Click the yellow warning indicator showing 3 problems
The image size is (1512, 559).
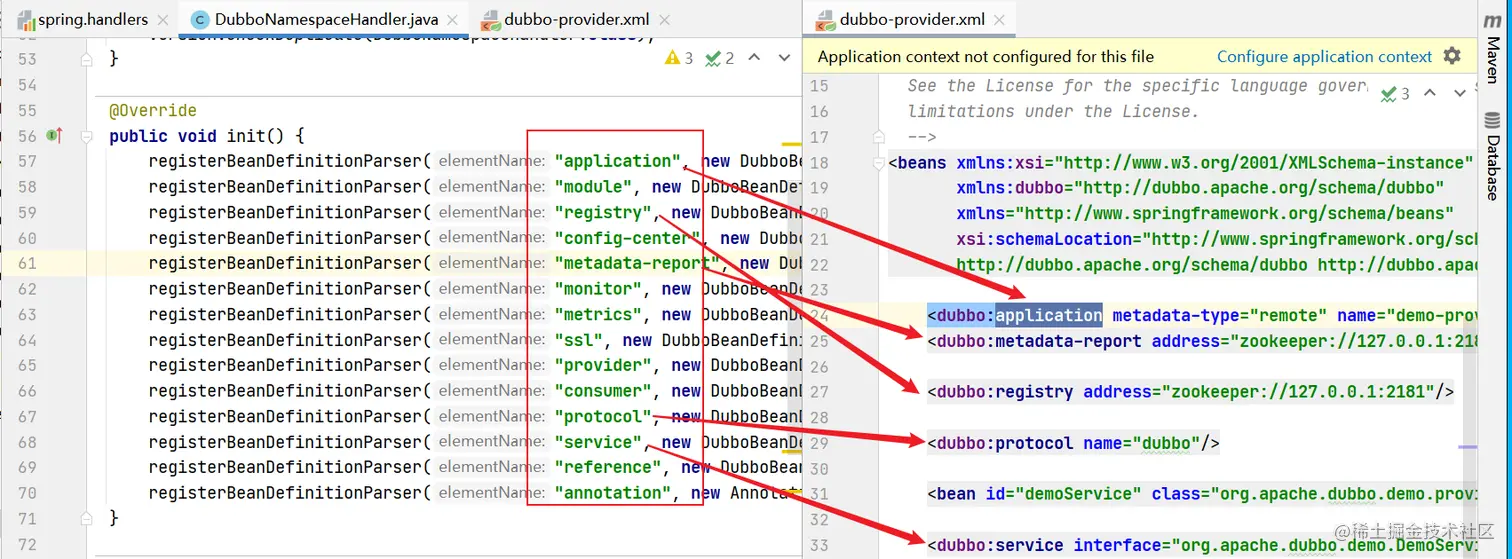click(679, 59)
